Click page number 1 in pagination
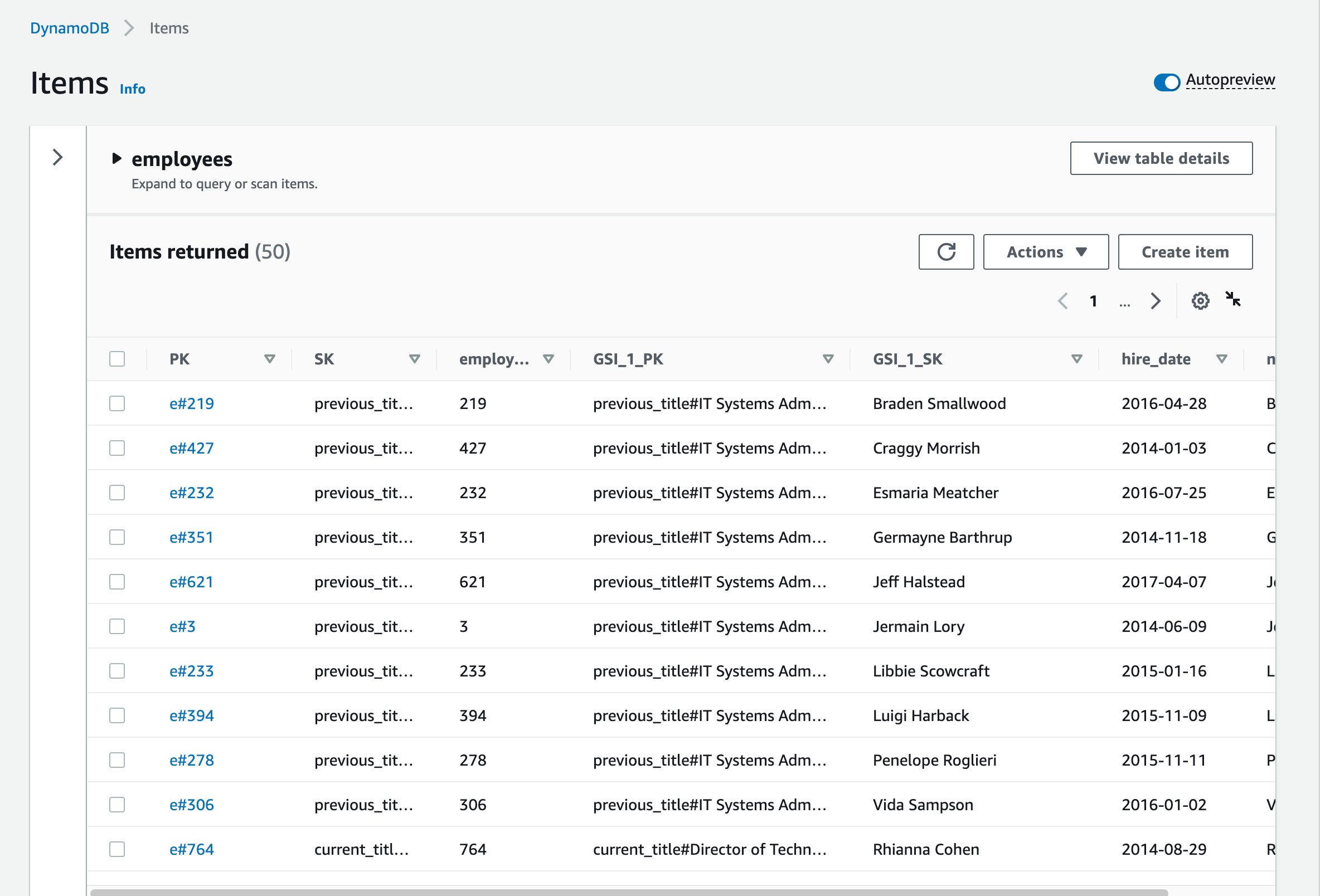The width and height of the screenshot is (1320, 896). (1093, 301)
